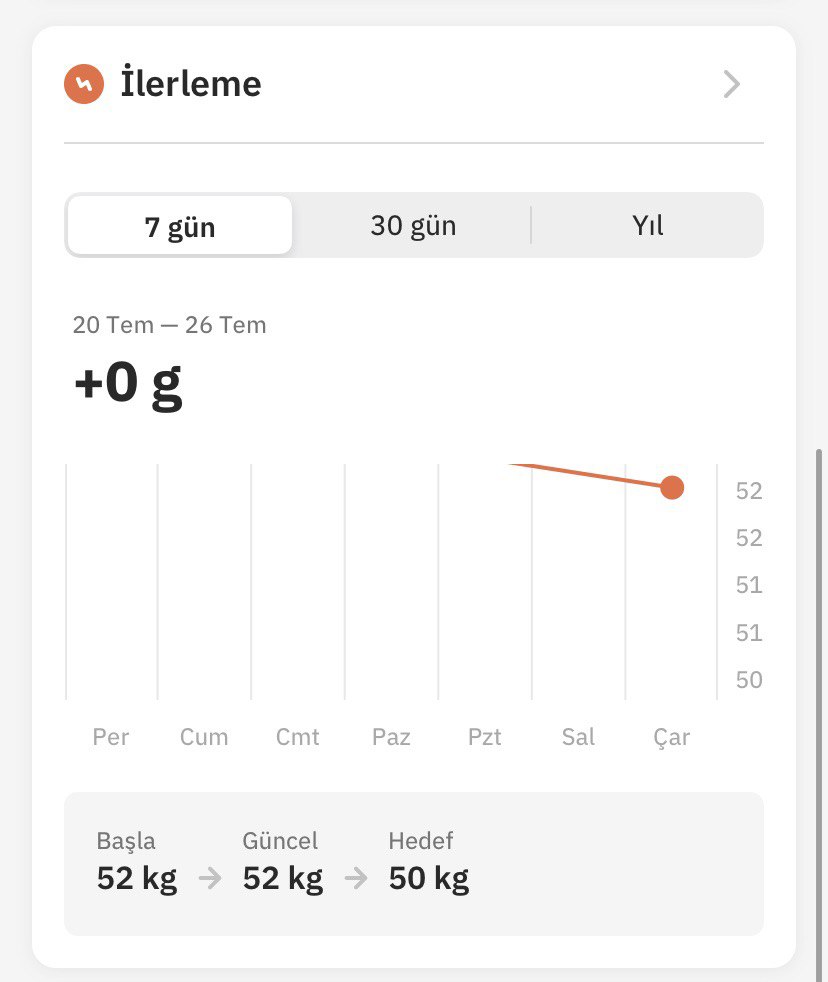Click the Hedef 50 kg value

pos(429,878)
